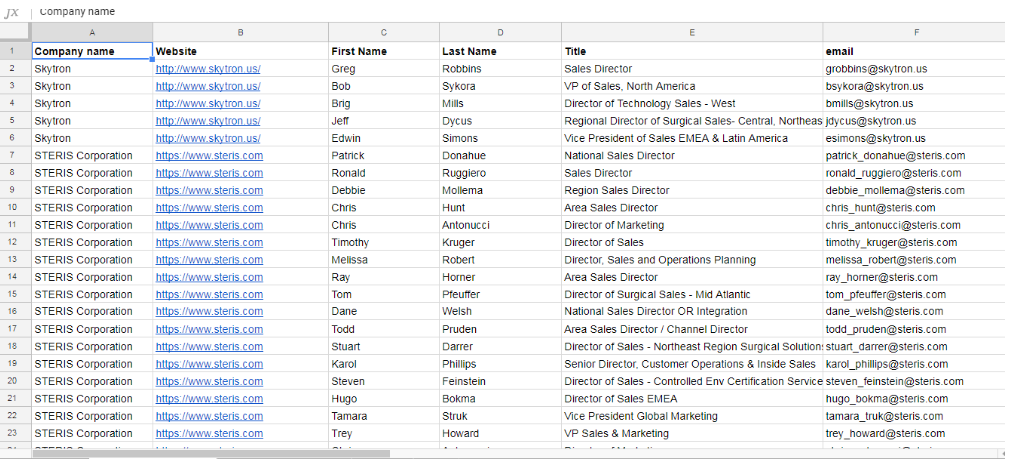Click the 'Last Name' header cell
The height and width of the screenshot is (461, 1020).
500,51
